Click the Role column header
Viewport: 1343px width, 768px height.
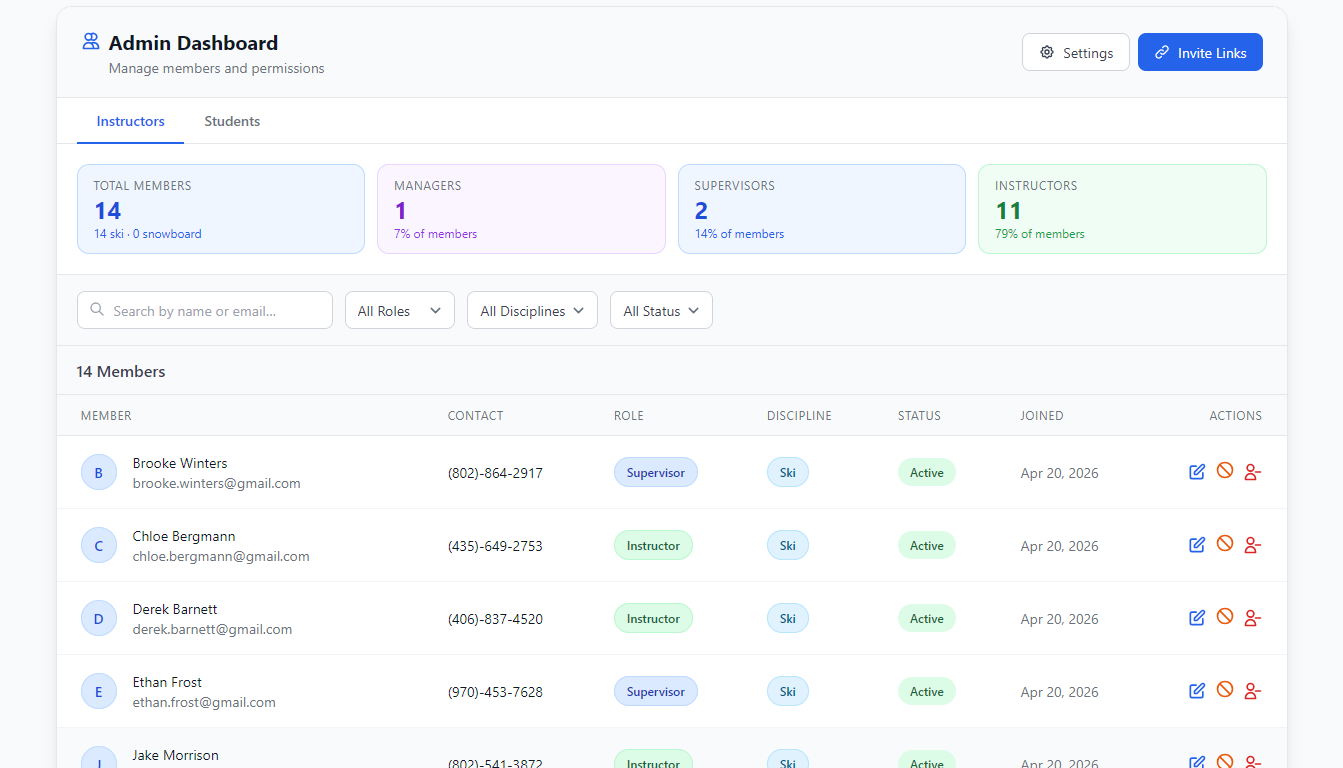629,415
